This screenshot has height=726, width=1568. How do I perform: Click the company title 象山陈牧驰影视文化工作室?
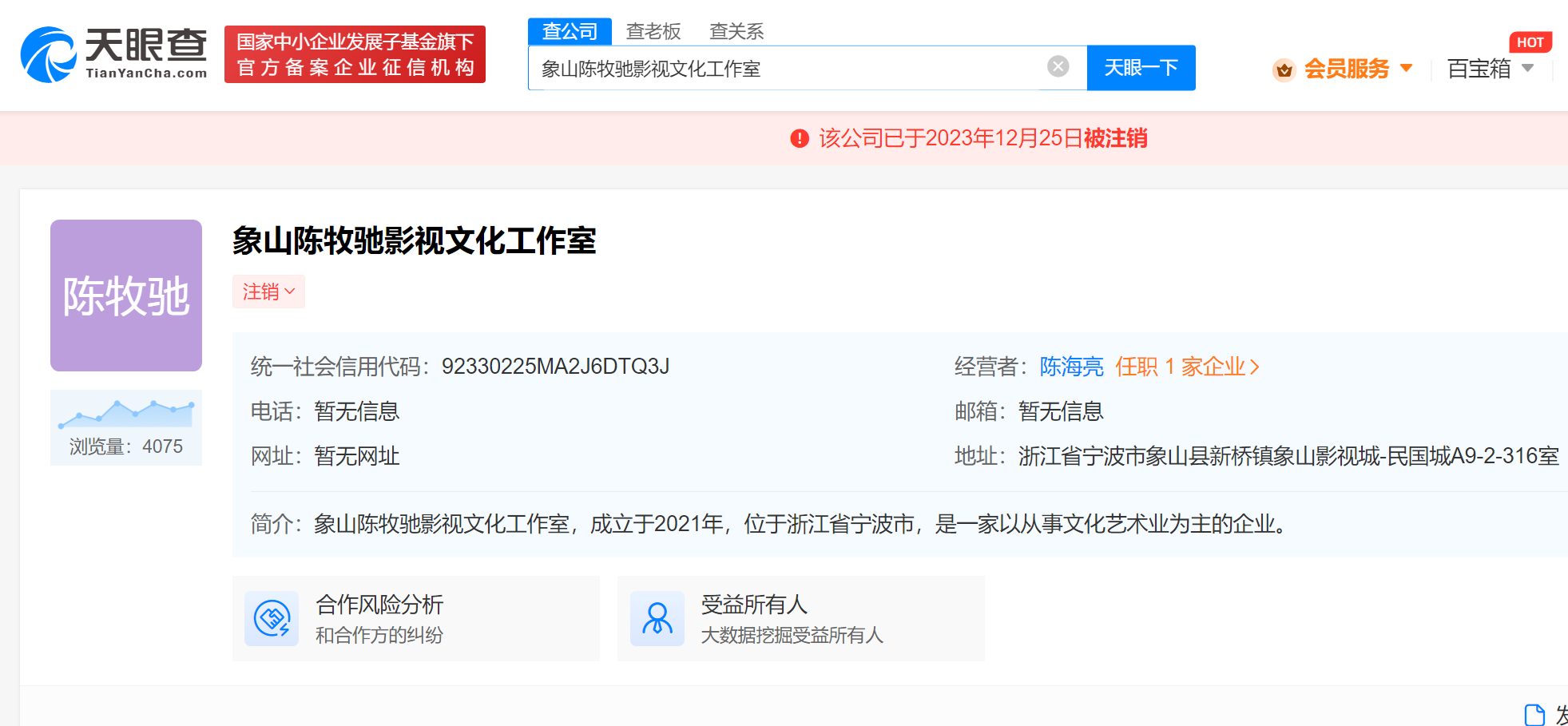(x=415, y=240)
